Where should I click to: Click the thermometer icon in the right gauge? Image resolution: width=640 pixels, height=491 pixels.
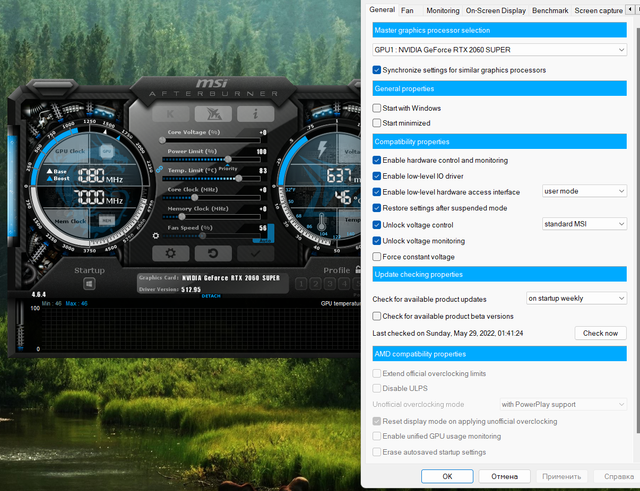pyautogui.click(x=321, y=222)
